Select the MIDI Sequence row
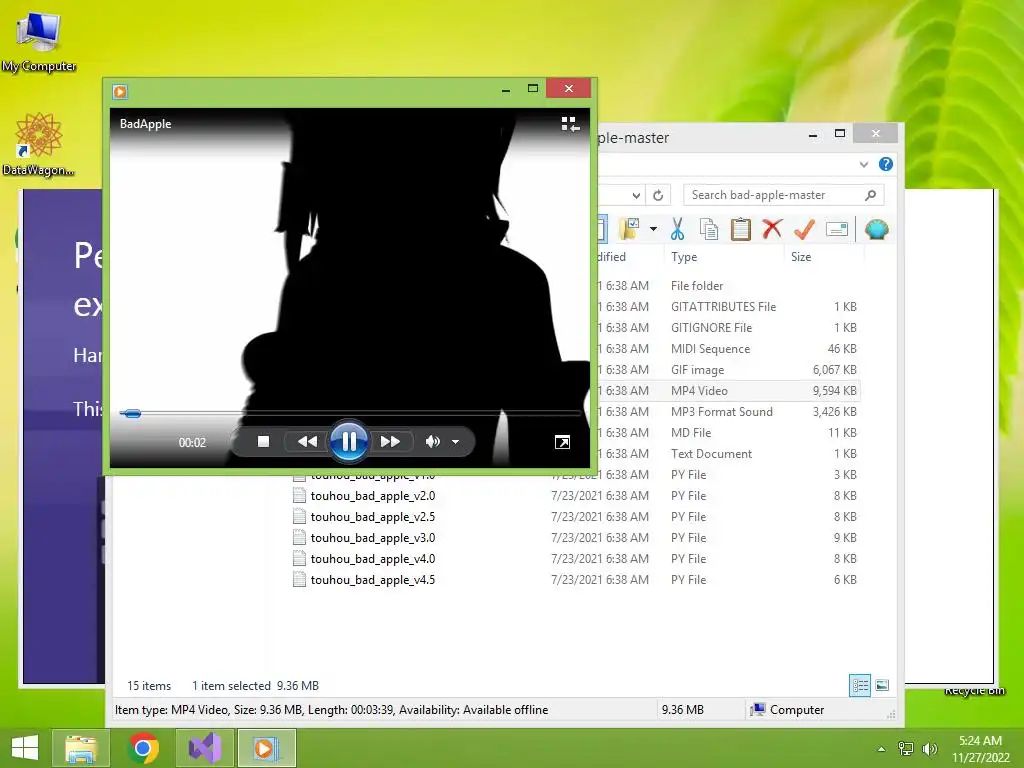 728,349
